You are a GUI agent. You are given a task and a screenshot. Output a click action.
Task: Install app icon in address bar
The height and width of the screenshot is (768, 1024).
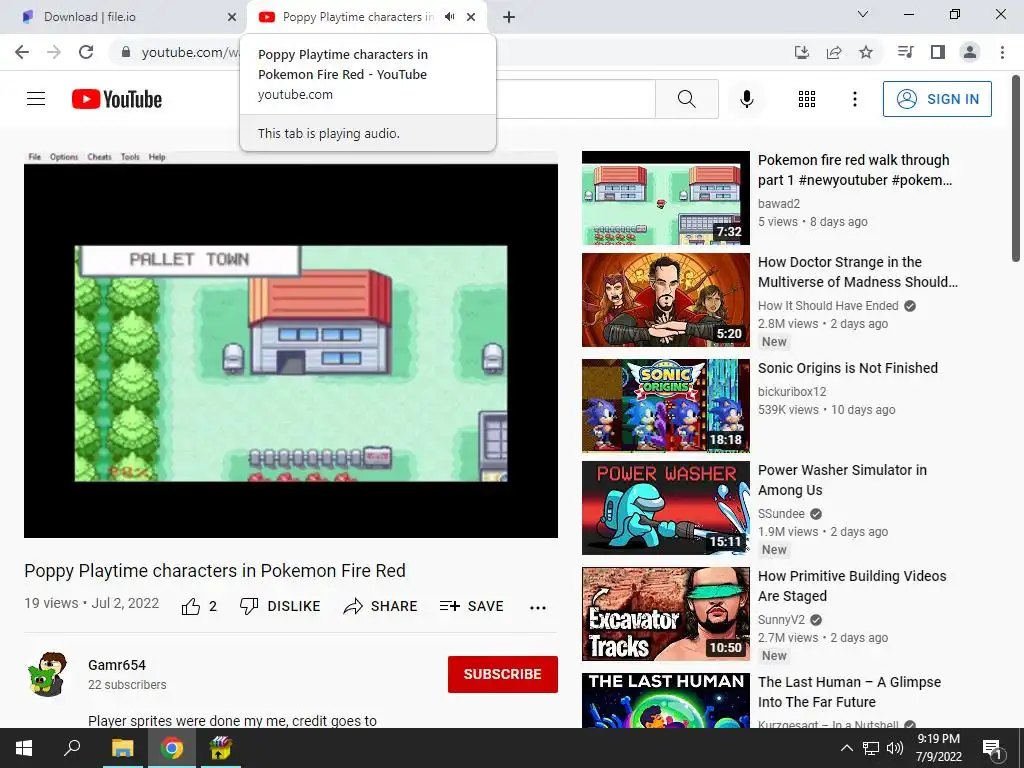801,52
